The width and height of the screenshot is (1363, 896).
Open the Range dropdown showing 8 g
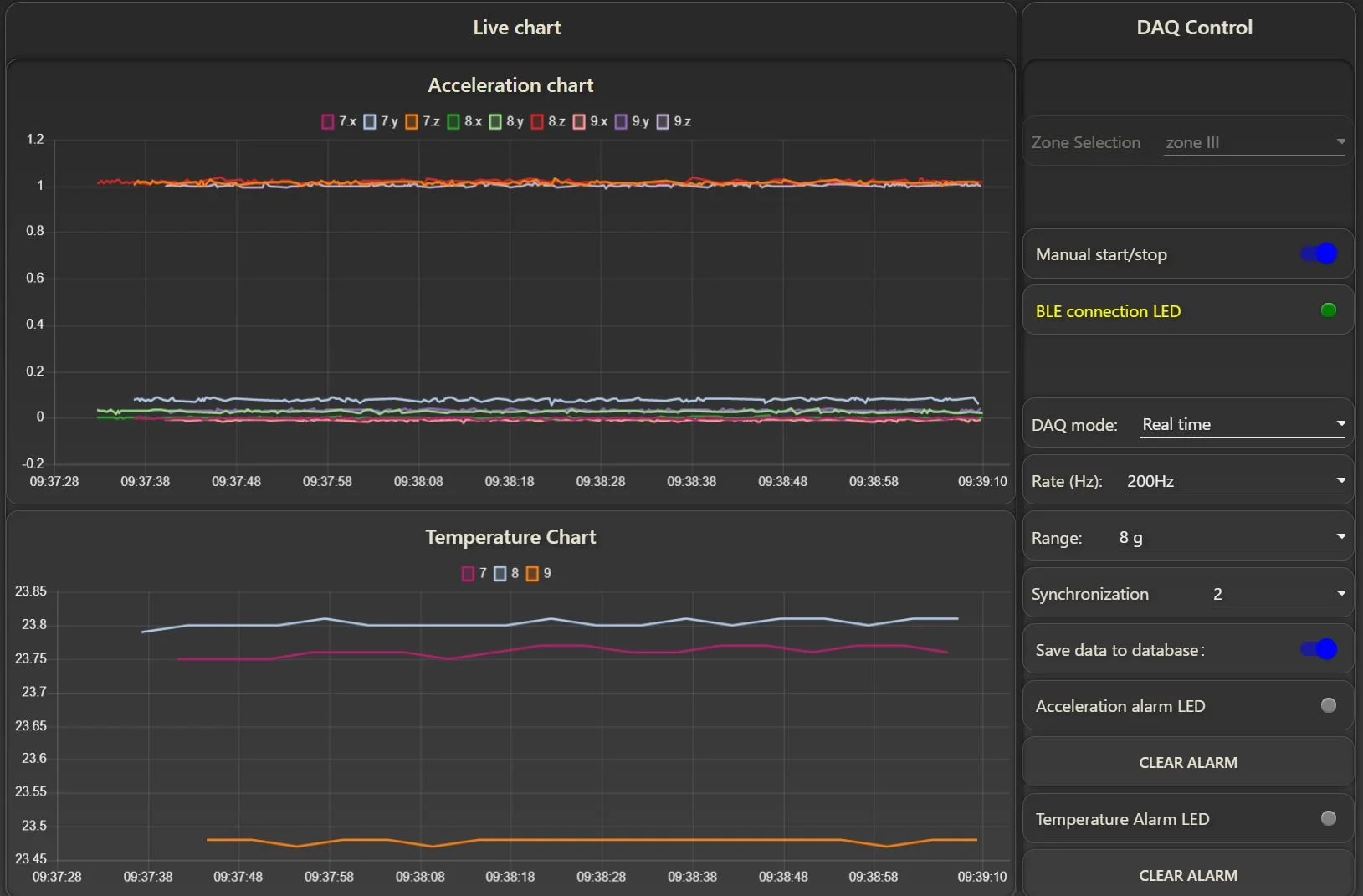(1232, 537)
